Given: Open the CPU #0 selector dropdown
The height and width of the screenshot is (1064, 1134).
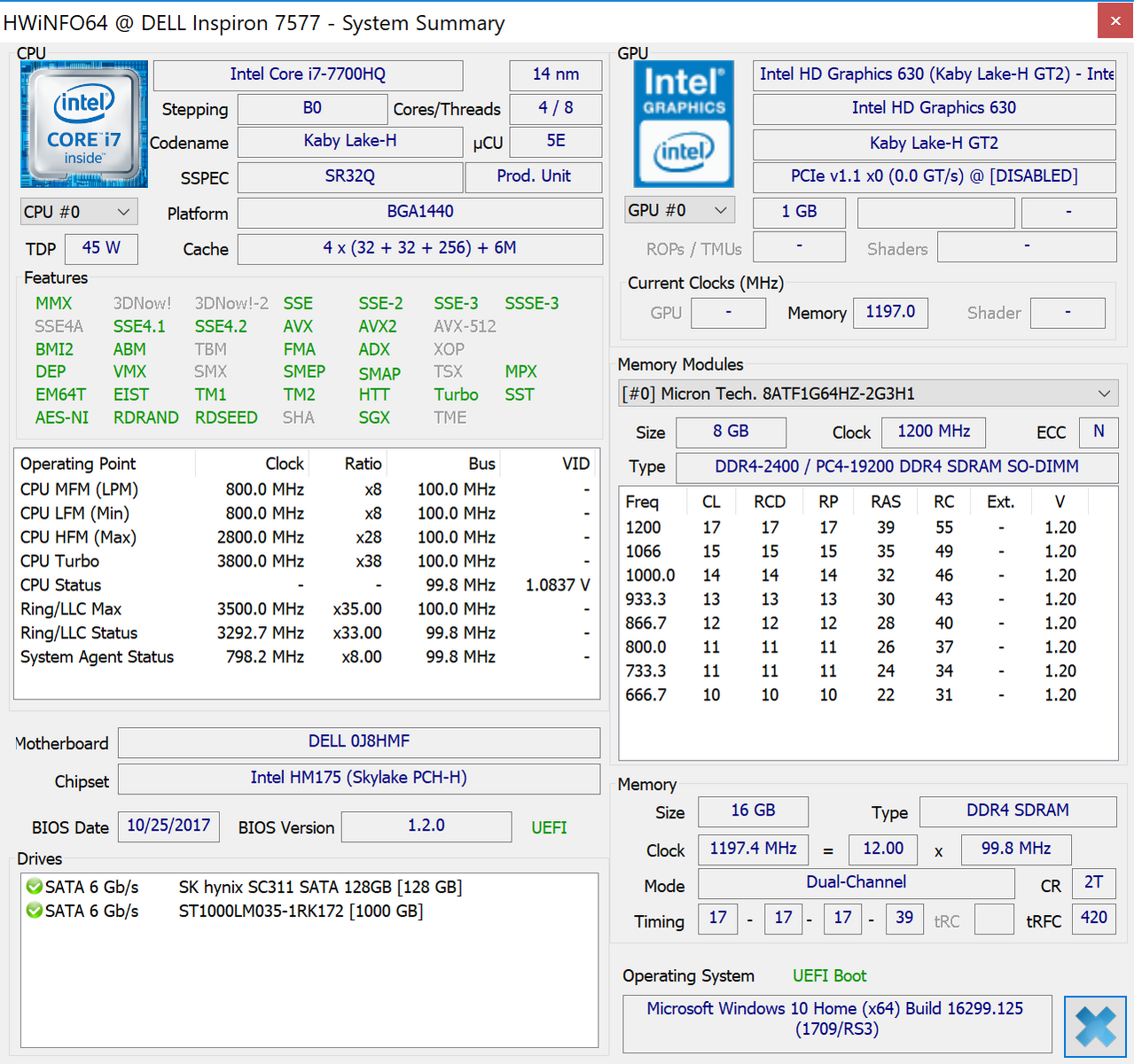Looking at the screenshot, I should [78, 212].
